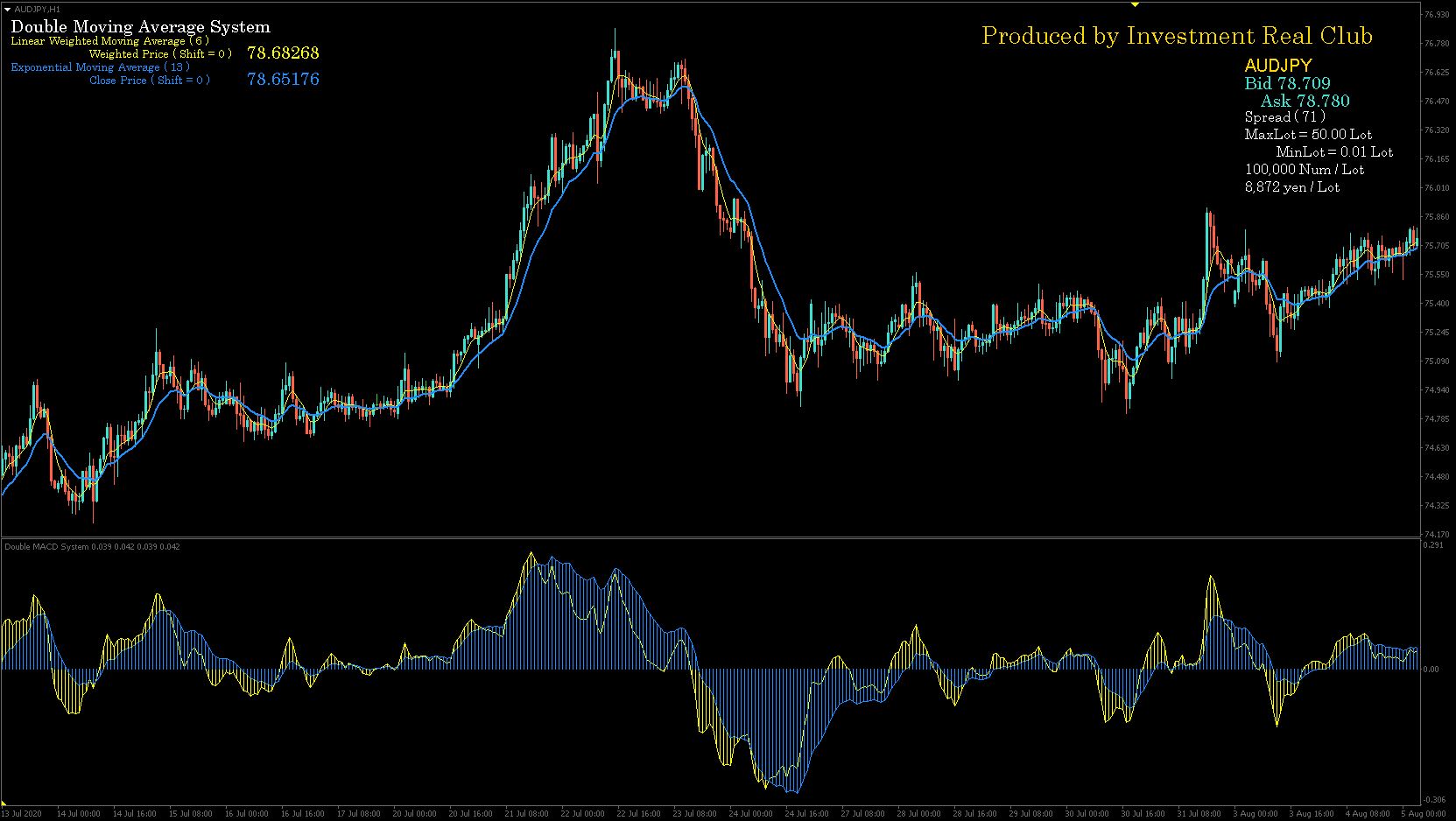The height and width of the screenshot is (821, 1456).
Task: Click the '14 Jul 00:00' time axis label
Action: tap(78, 814)
